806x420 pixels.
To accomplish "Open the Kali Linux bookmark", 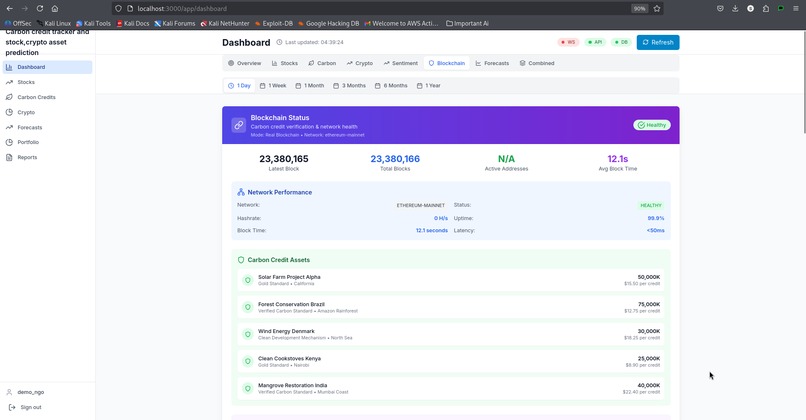I will 54,23.
